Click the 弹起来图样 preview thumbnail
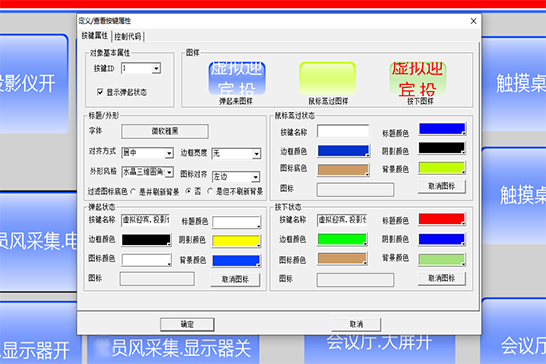Screen dimensions: 546x364 pos(237,78)
